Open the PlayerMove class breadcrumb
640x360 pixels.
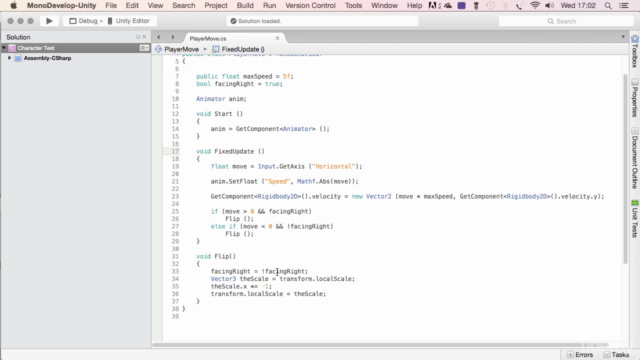pos(177,49)
